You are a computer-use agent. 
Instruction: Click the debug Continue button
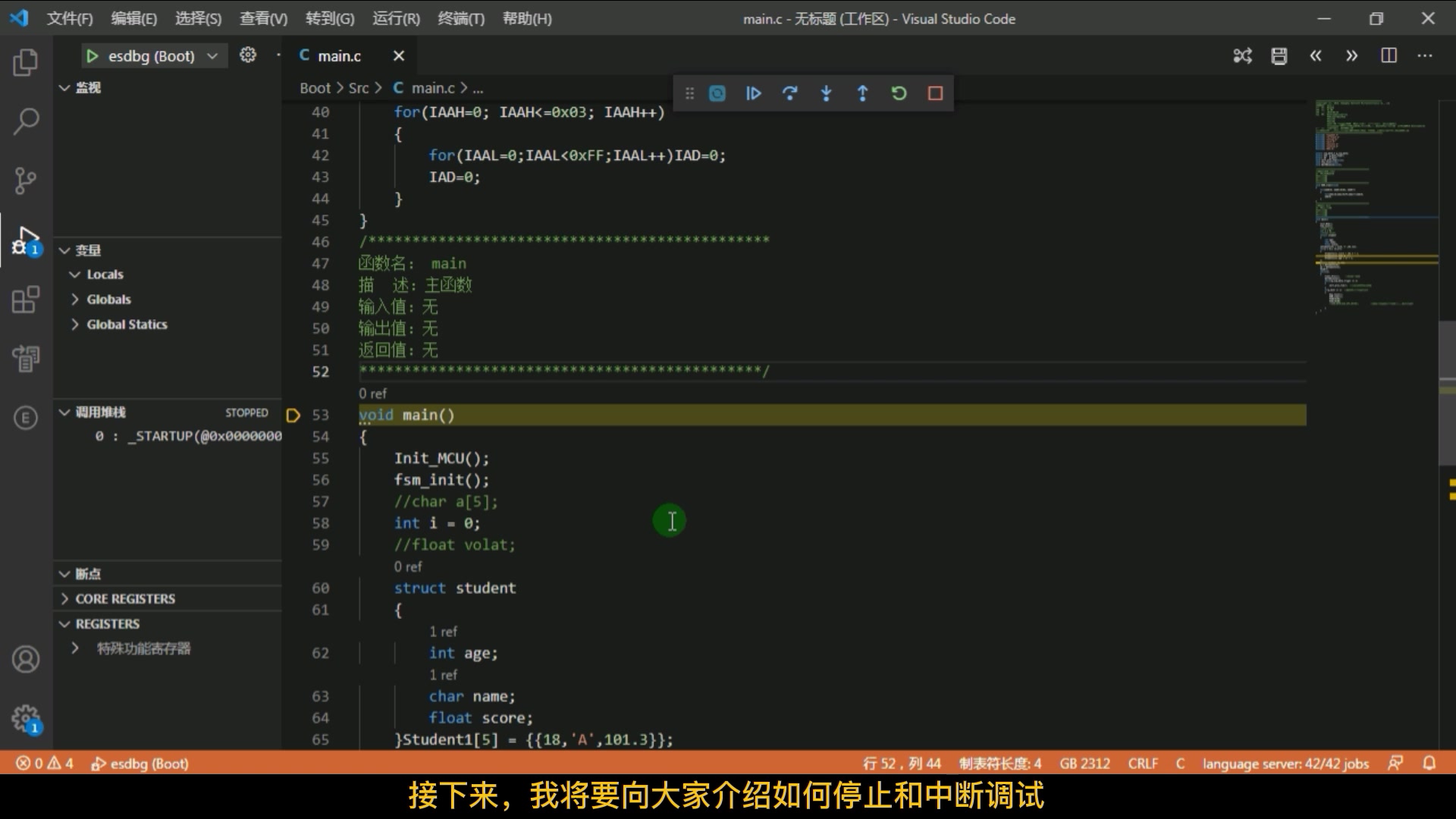753,93
